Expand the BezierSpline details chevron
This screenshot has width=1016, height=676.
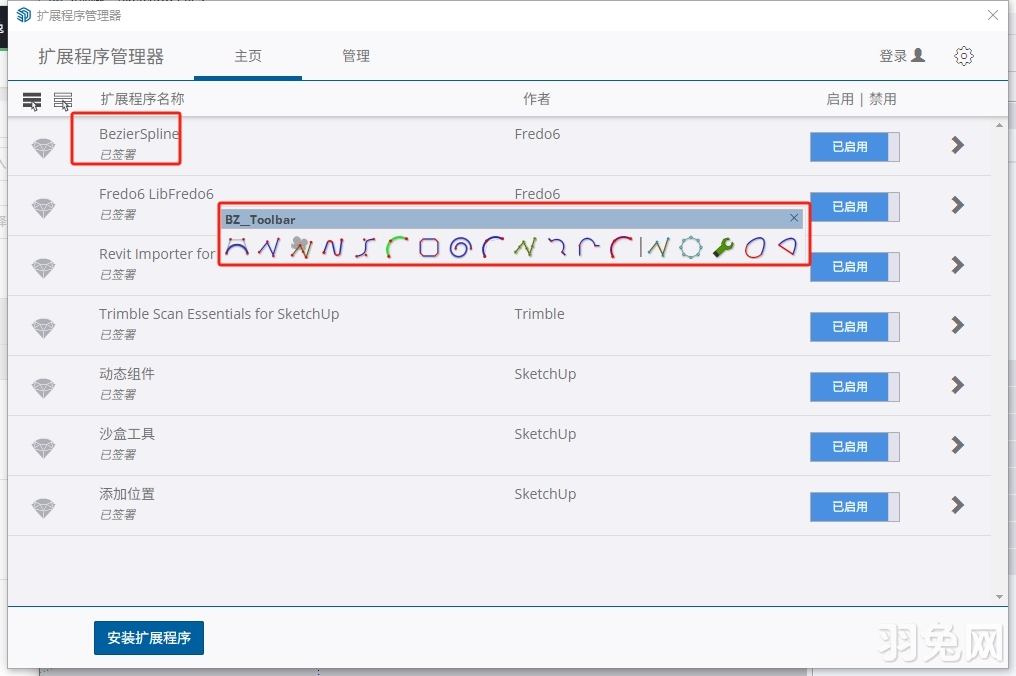coord(957,146)
